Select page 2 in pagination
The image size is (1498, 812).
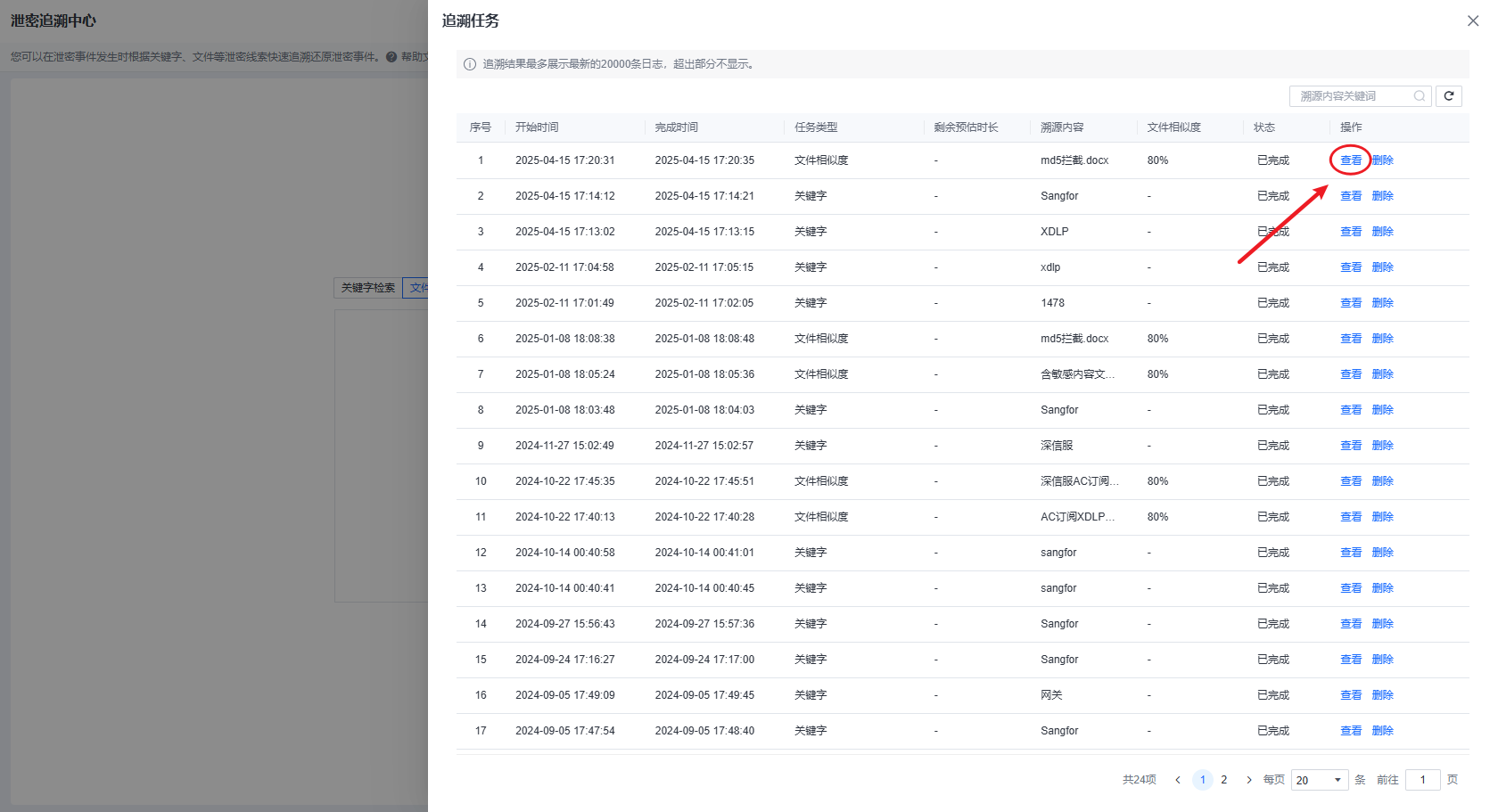point(1223,780)
